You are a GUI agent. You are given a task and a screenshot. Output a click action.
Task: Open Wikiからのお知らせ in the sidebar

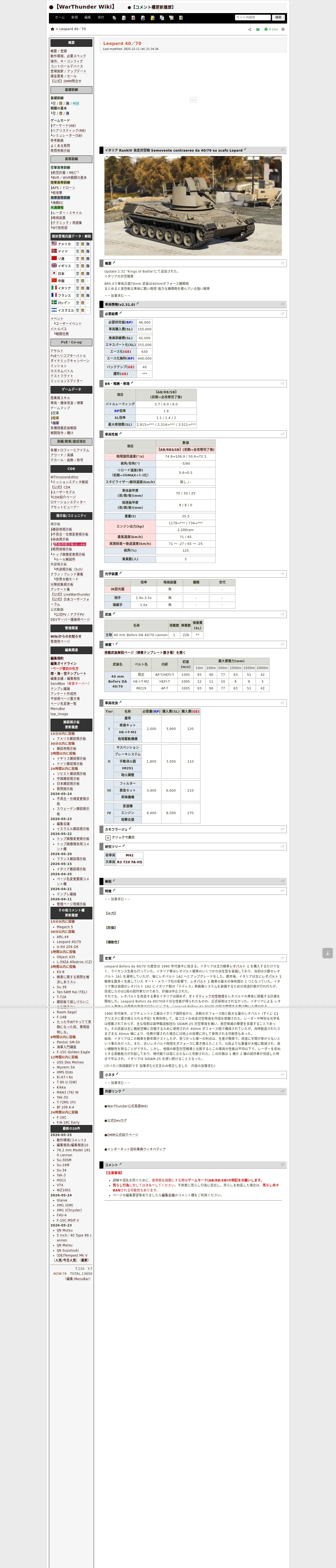(66, 636)
